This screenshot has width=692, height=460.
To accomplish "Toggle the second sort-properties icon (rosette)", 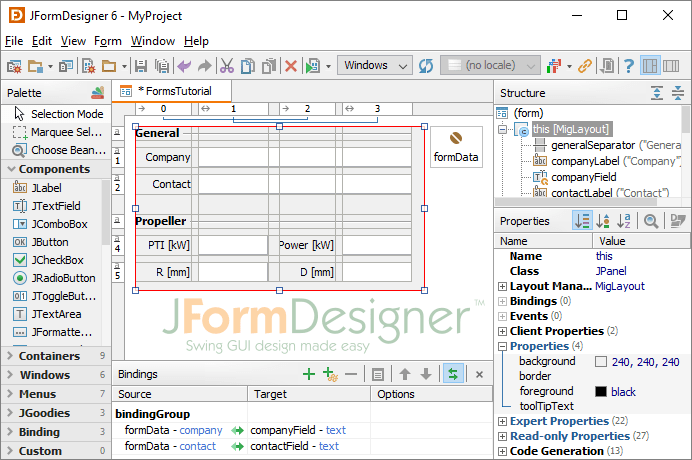I will tap(603, 221).
